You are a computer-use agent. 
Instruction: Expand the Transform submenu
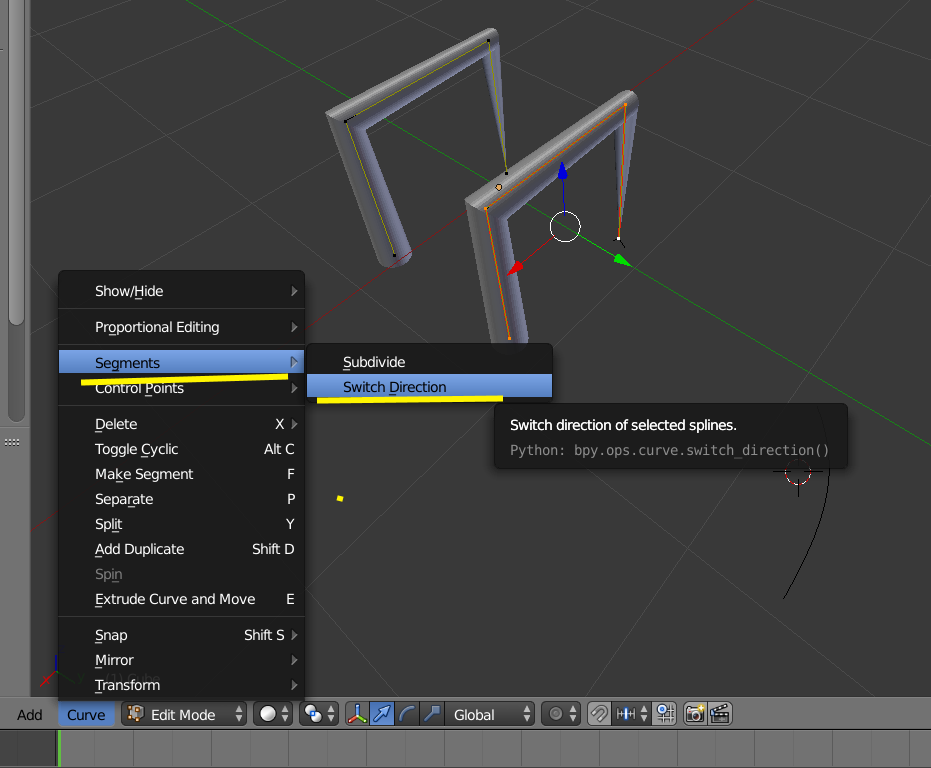pos(182,685)
